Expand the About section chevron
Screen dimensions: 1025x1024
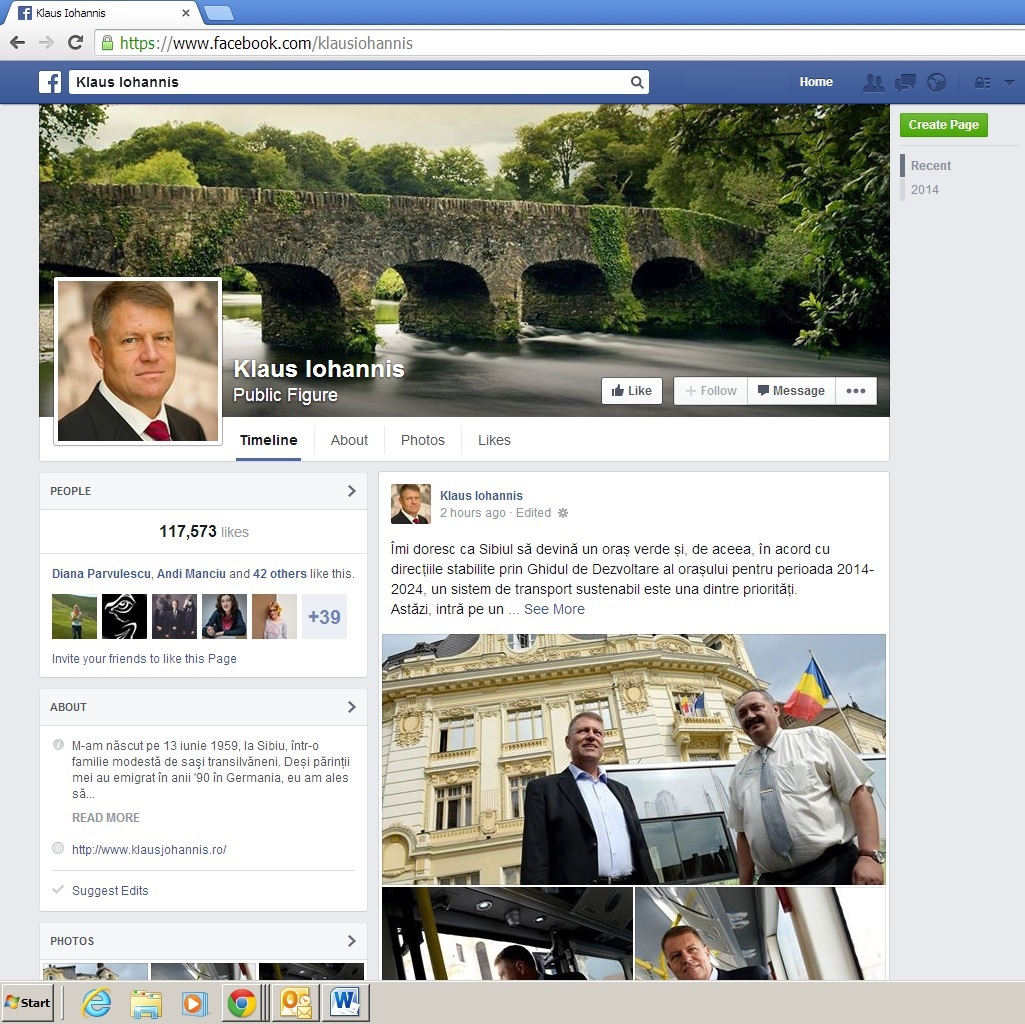point(352,707)
